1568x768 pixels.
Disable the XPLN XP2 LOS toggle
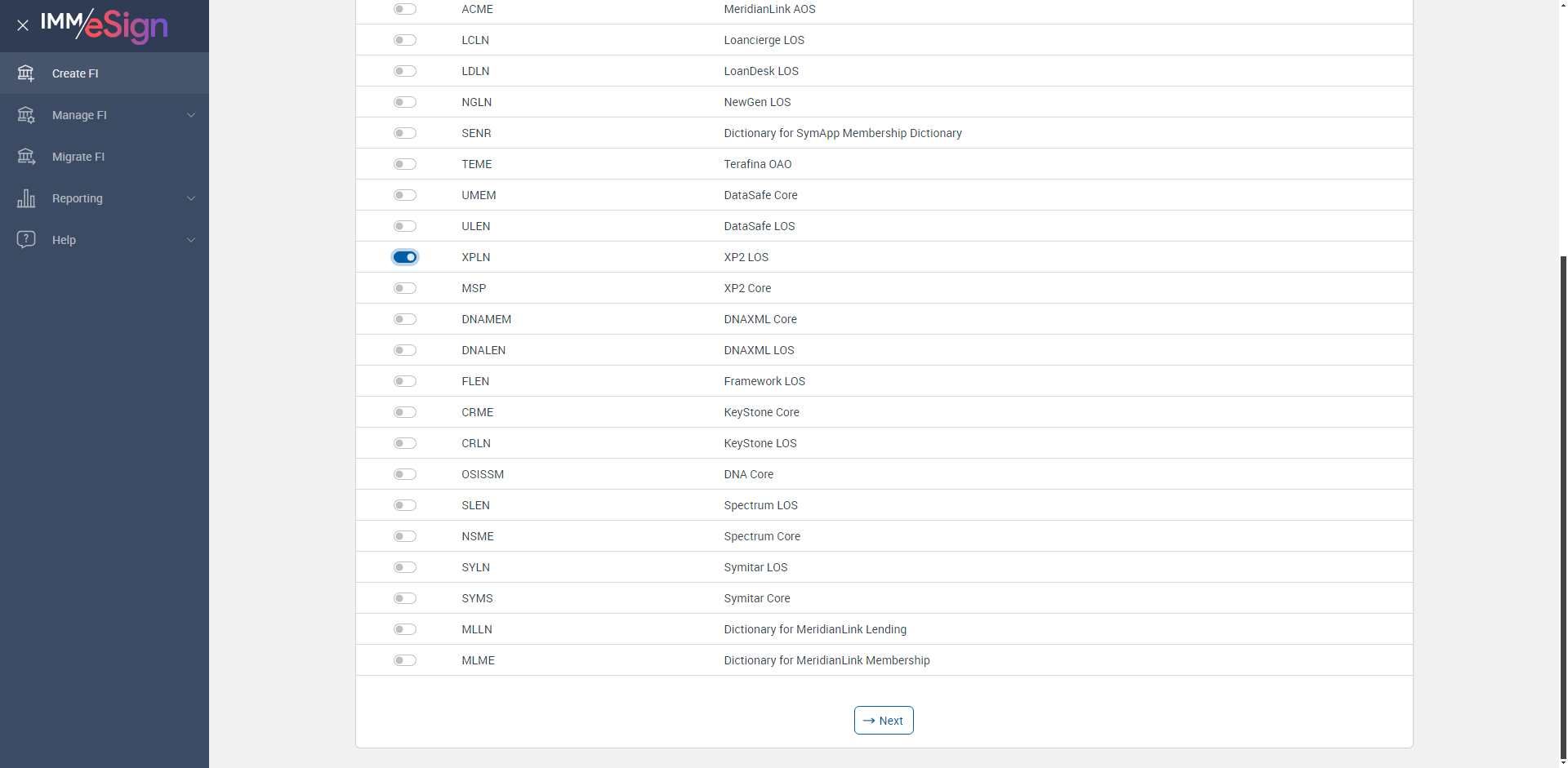point(405,257)
